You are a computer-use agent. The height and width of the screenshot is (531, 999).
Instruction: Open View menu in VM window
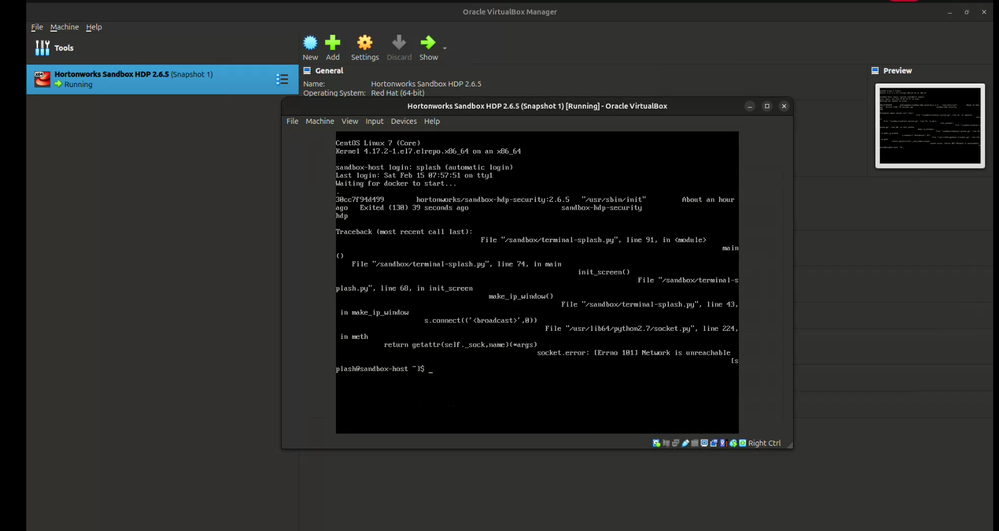(350, 121)
